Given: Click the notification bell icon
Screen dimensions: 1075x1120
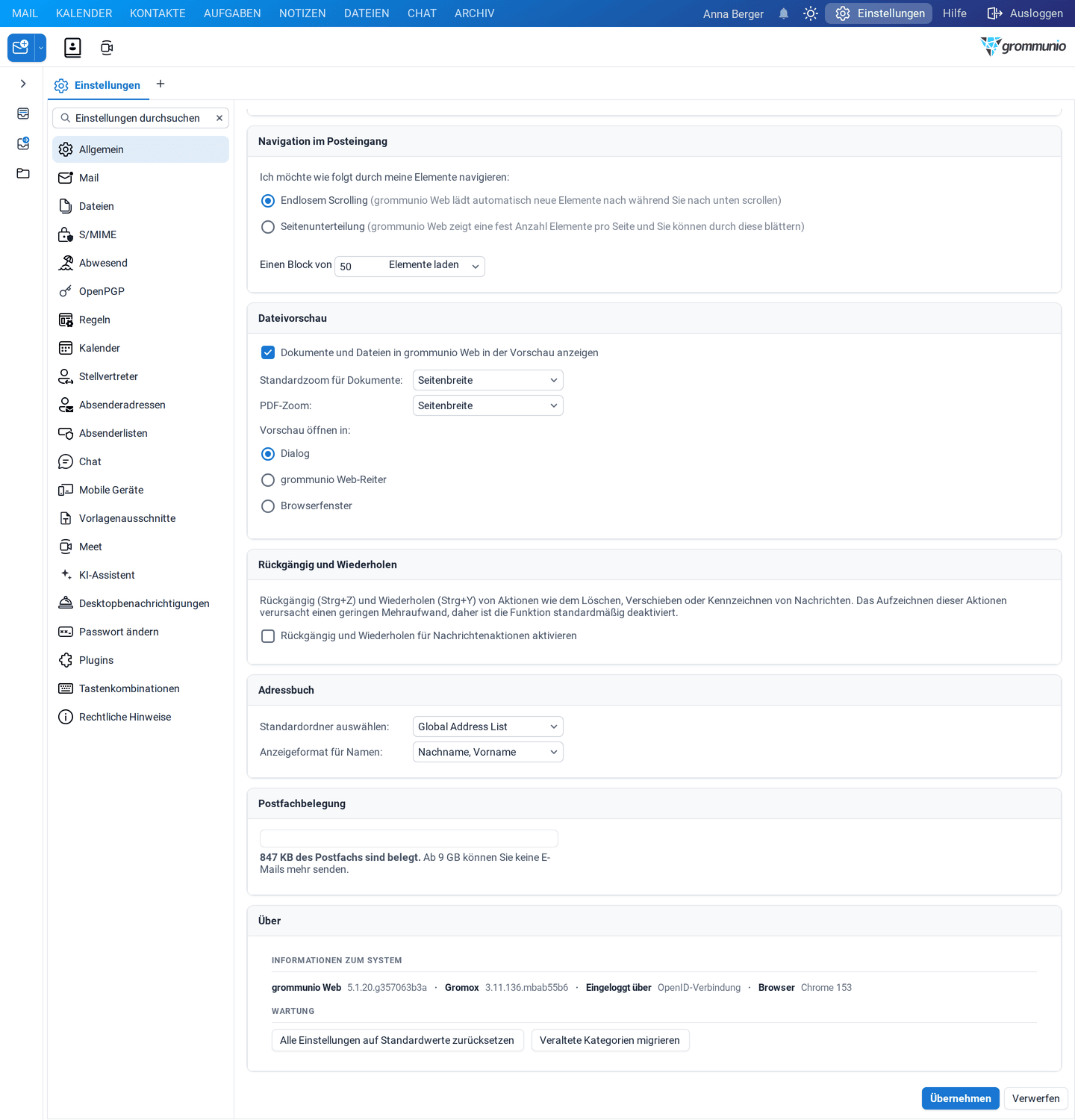Looking at the screenshot, I should [x=784, y=13].
